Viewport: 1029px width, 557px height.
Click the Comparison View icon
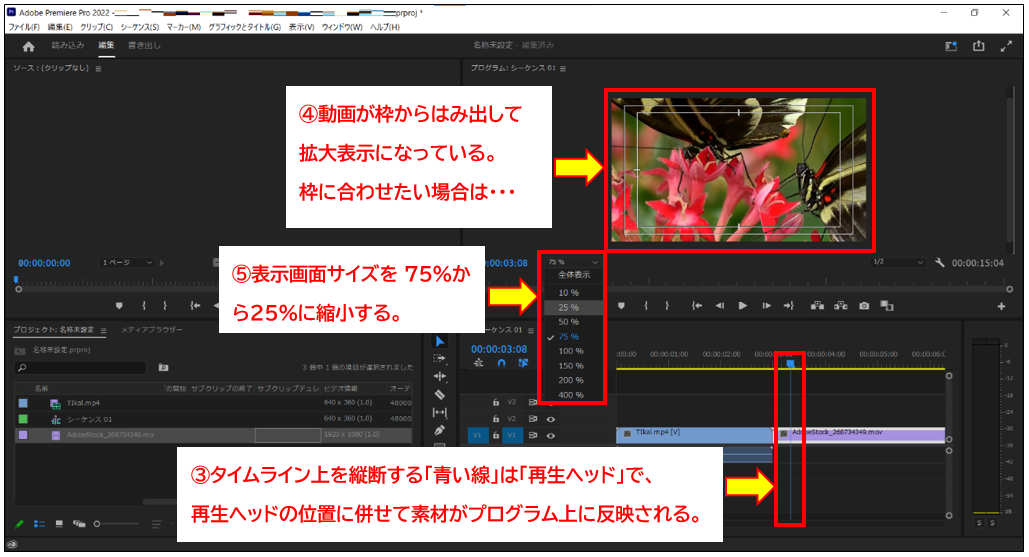click(887, 306)
